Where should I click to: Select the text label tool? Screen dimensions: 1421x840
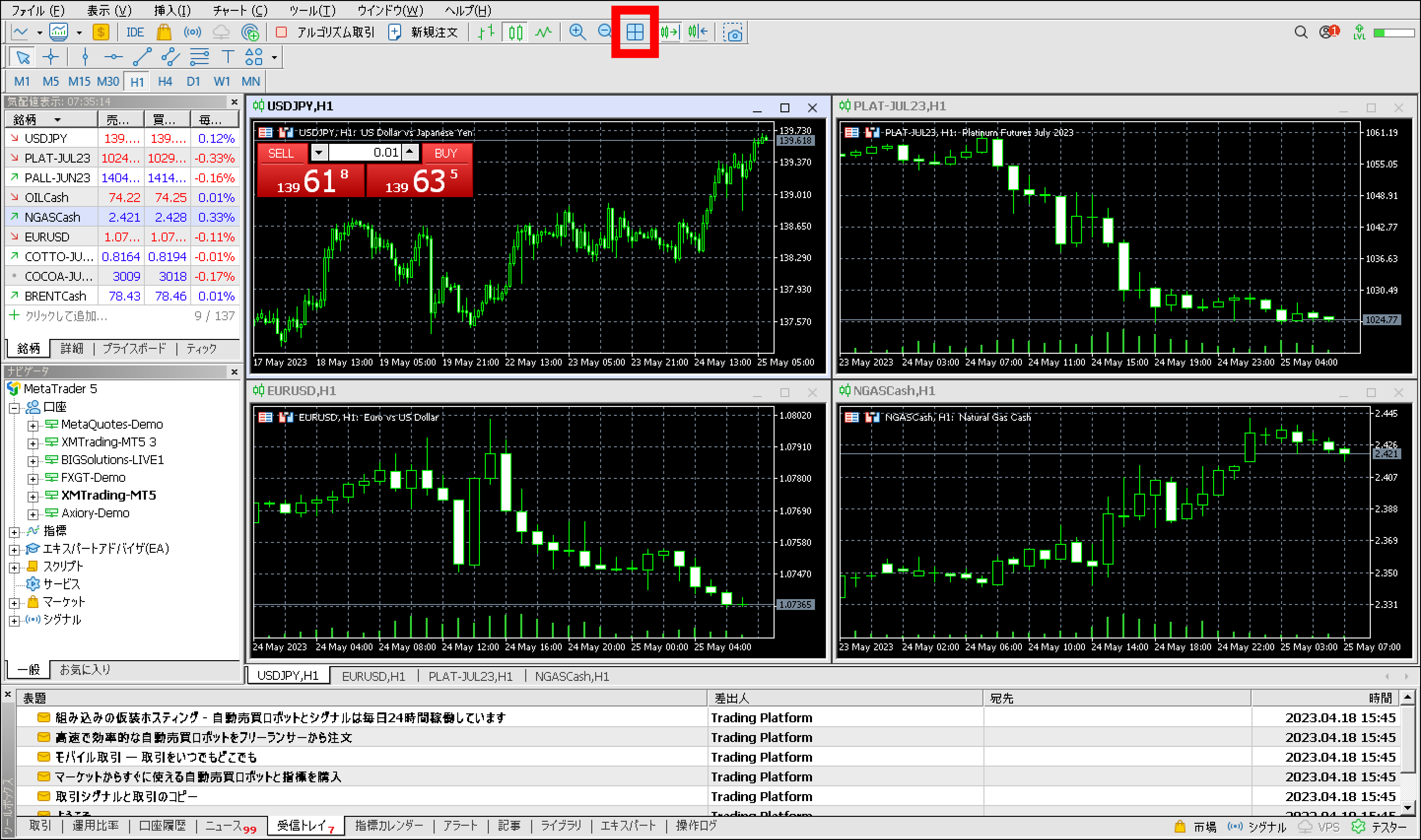[227, 57]
